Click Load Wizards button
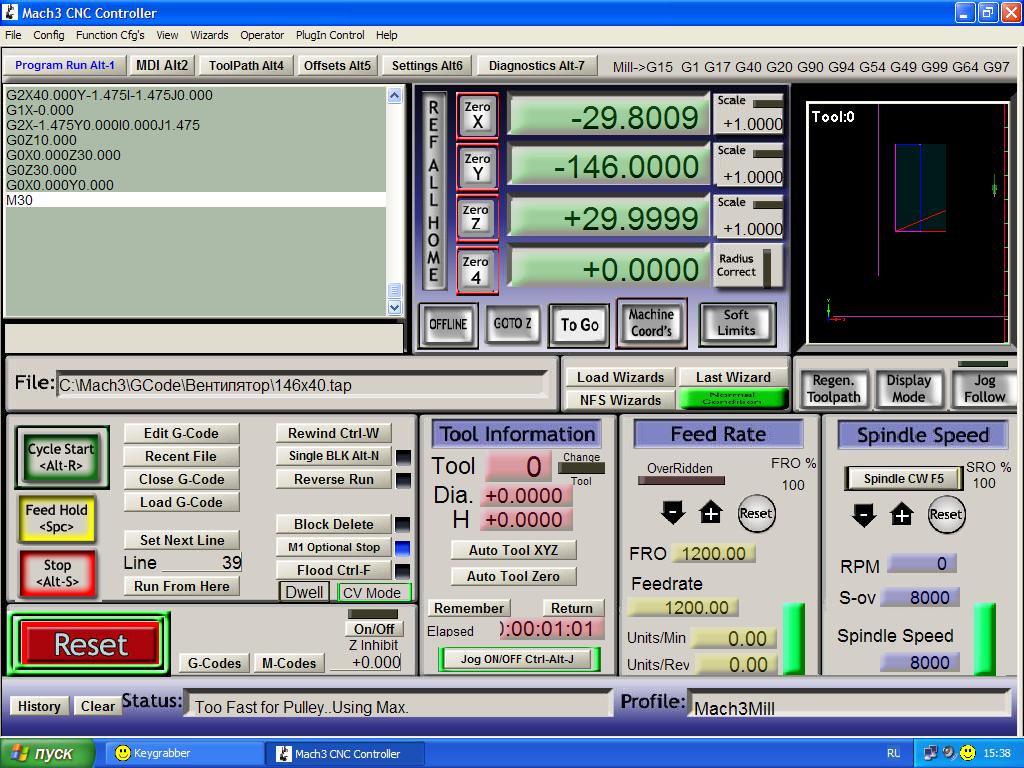Screen dimensions: 1024x768 [x=620, y=377]
